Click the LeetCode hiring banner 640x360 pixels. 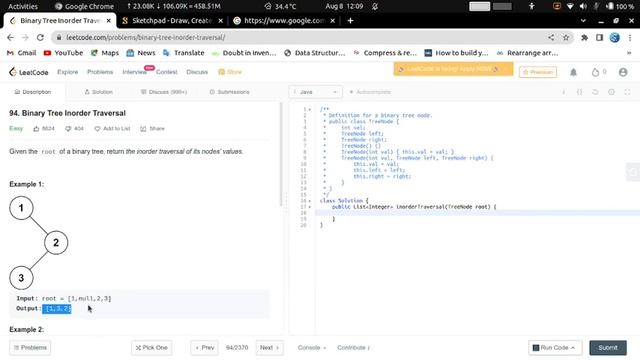coord(453,69)
